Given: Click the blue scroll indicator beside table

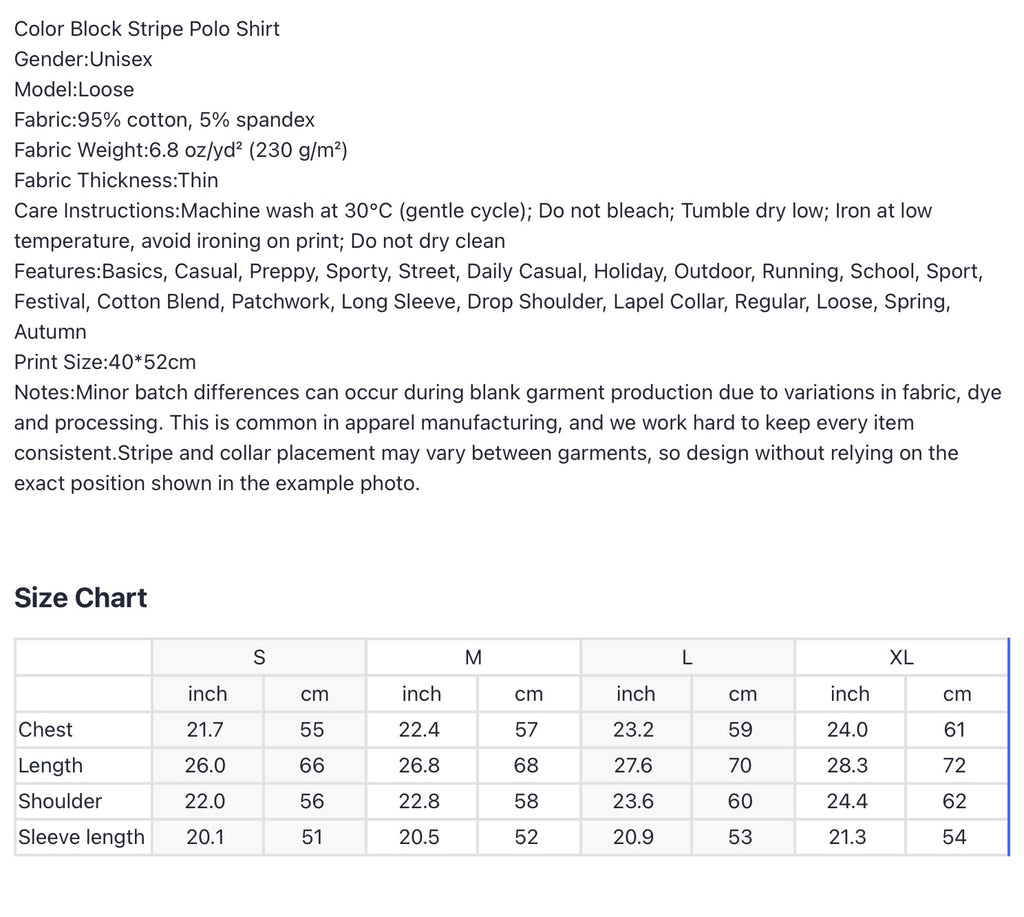Looking at the screenshot, I should click(x=1008, y=747).
